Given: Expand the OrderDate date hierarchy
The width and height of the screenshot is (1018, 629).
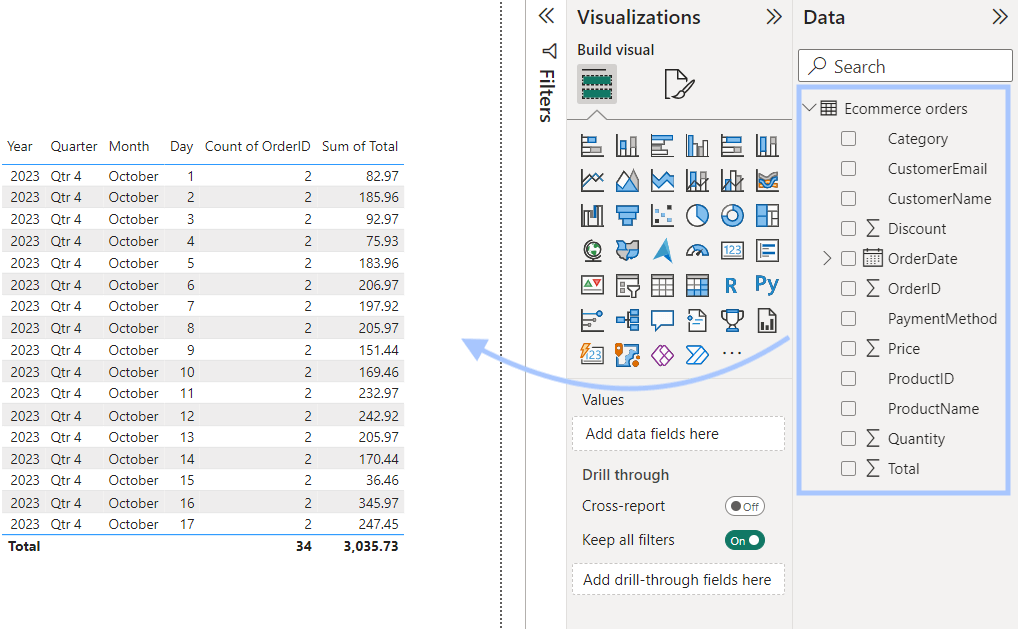Looking at the screenshot, I should pyautogui.click(x=826, y=258).
